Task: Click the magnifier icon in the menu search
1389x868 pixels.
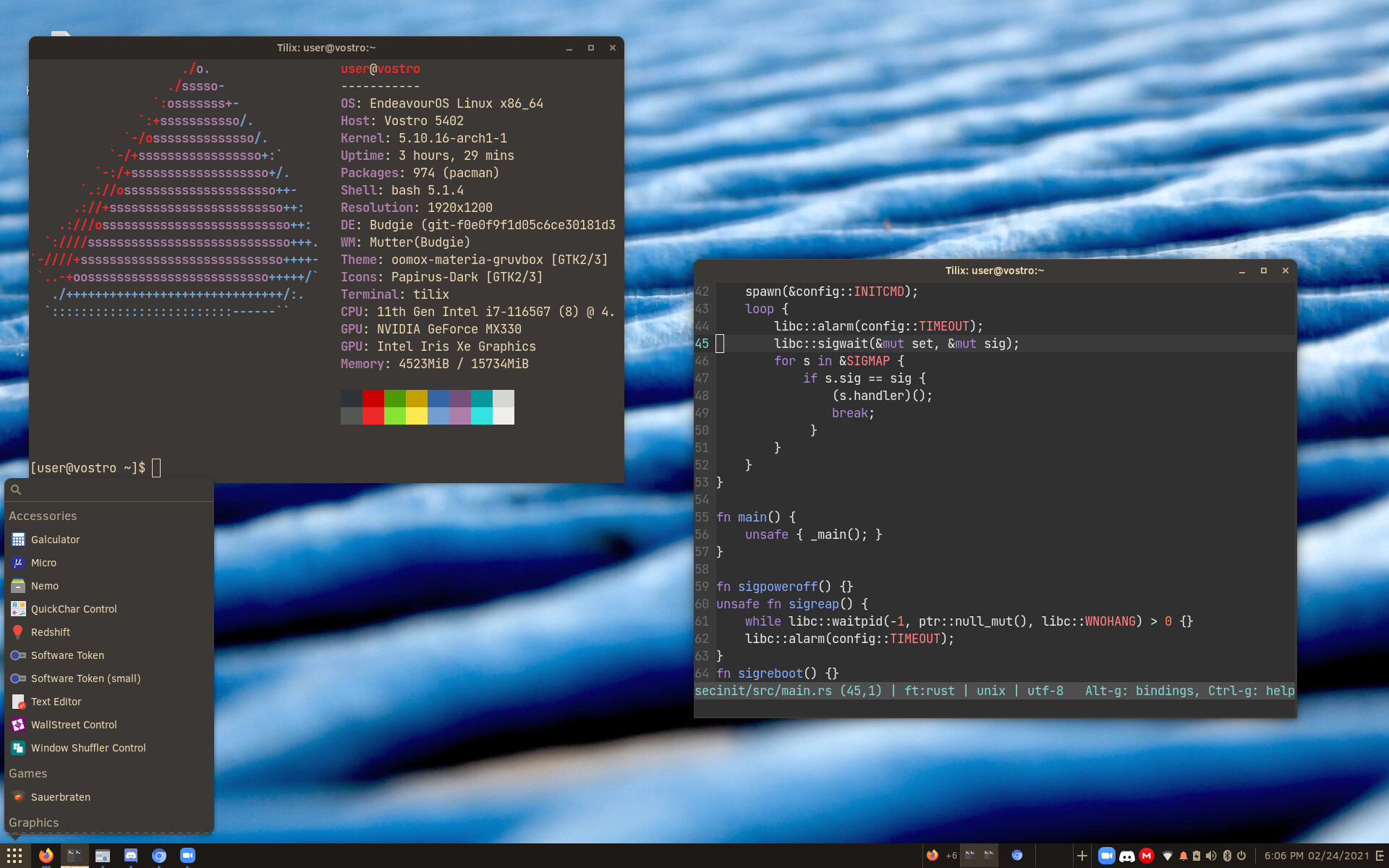Action: click(x=16, y=490)
